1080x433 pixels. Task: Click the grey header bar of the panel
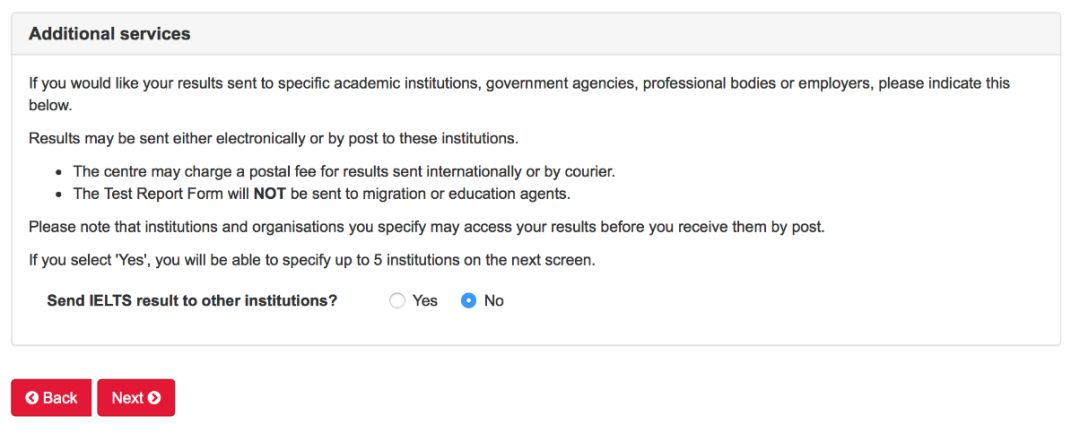536,34
